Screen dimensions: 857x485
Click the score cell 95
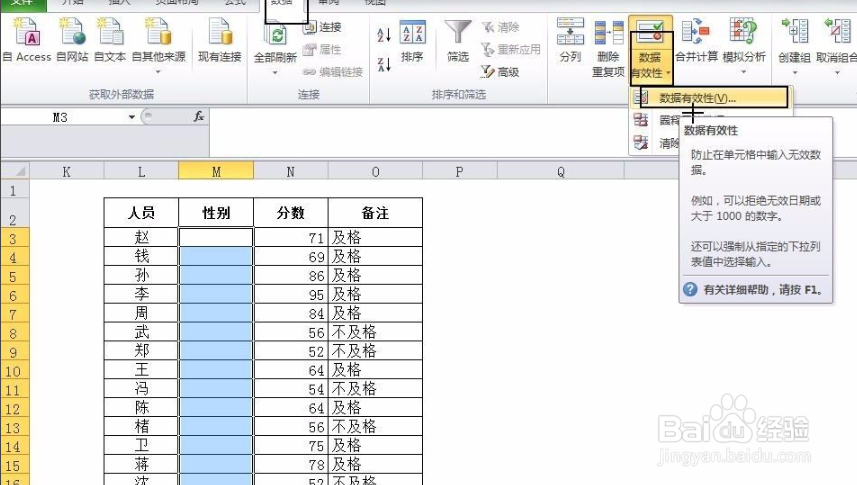(291, 294)
